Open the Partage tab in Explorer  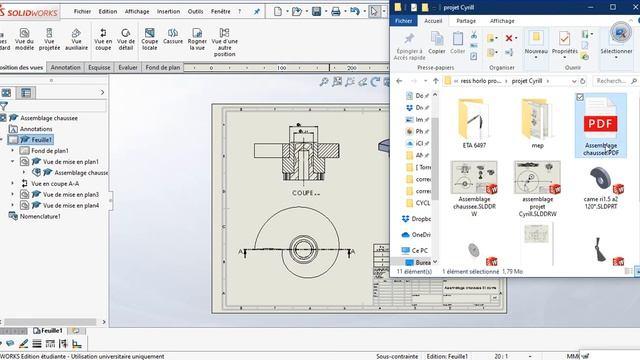point(466,21)
